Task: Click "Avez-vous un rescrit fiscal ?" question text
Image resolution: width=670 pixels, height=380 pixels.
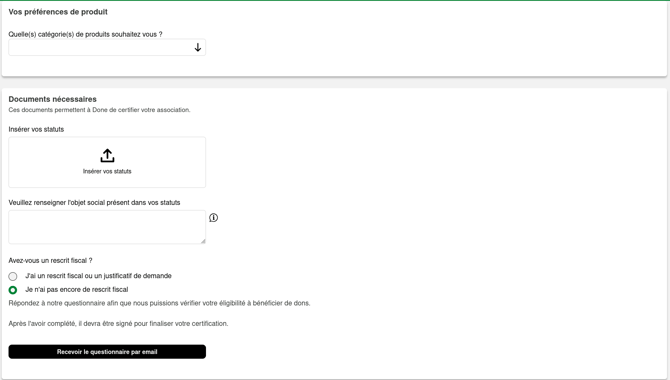Action: pos(50,261)
